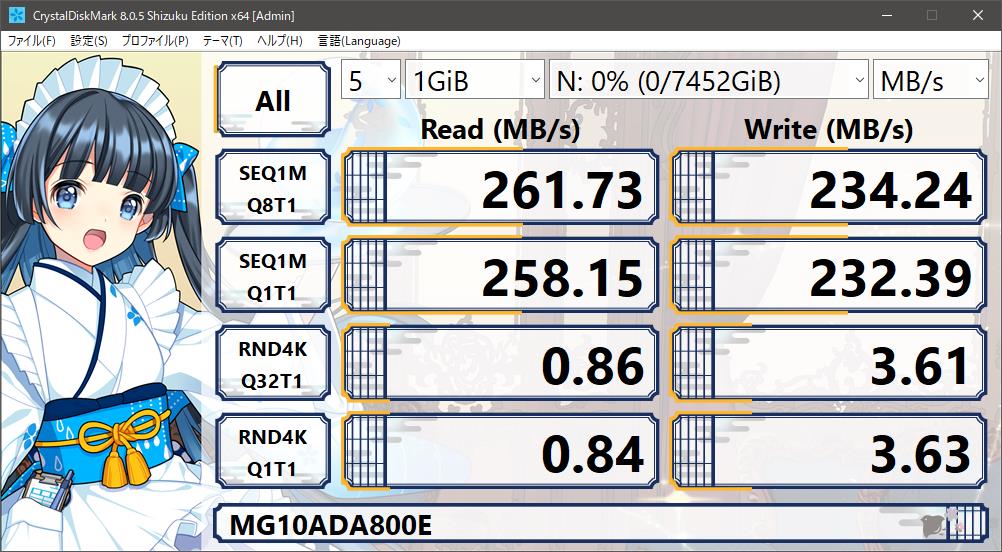Click the All benchmark button

coord(274,99)
